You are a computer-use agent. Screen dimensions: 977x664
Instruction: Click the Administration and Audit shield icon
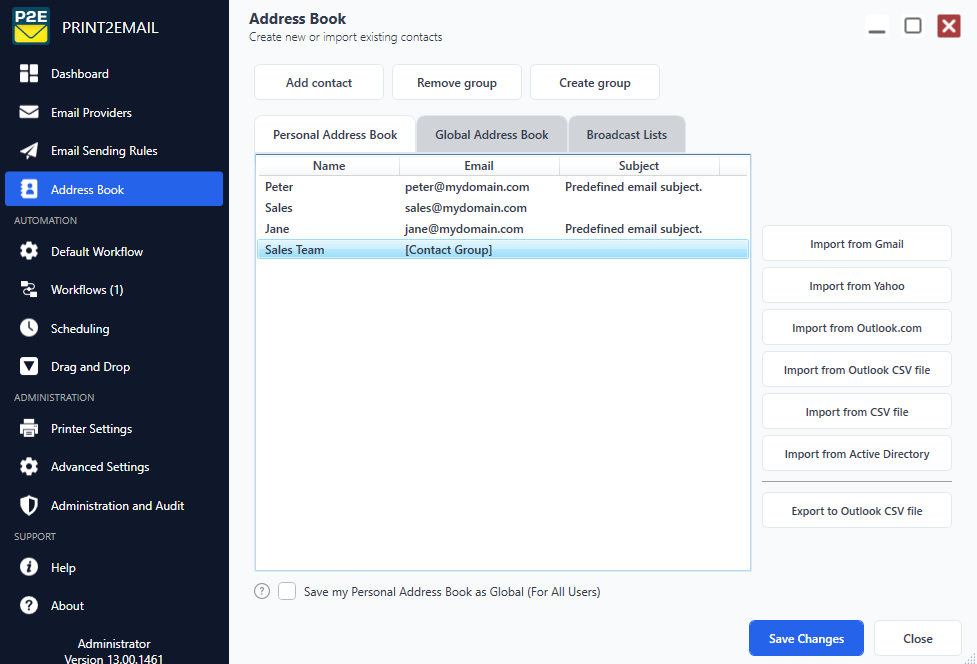click(x=29, y=505)
